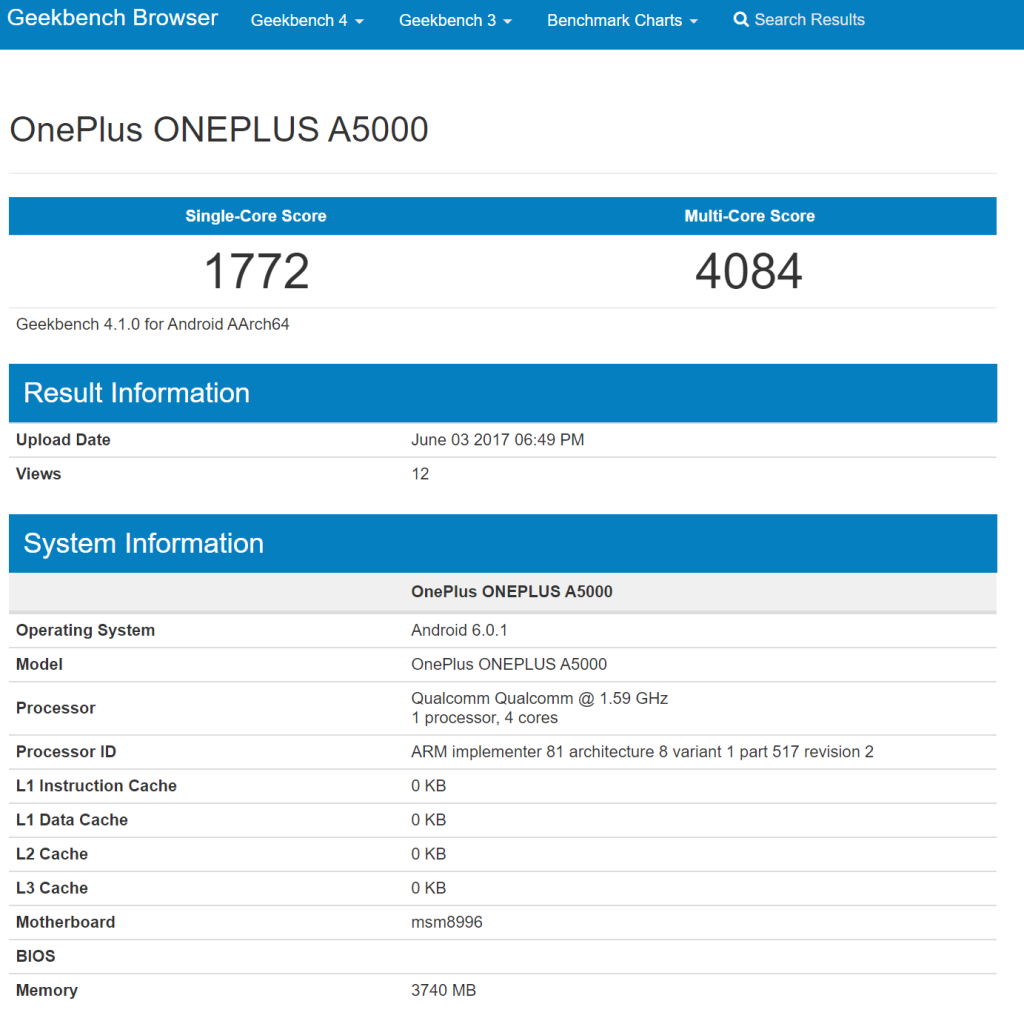The image size is (1024, 1024).
Task: Open the Geekbench Browser home logo
Action: point(112,18)
